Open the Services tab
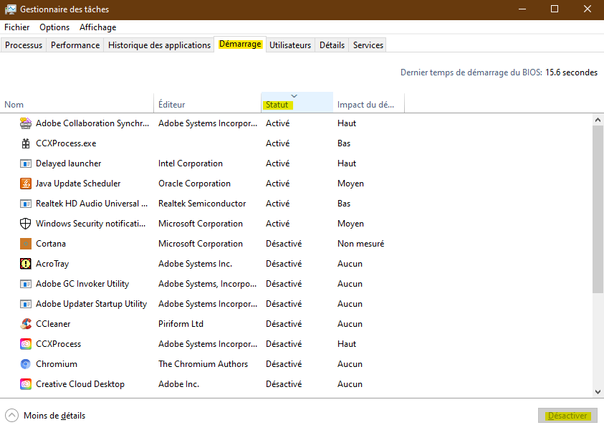 click(x=368, y=45)
